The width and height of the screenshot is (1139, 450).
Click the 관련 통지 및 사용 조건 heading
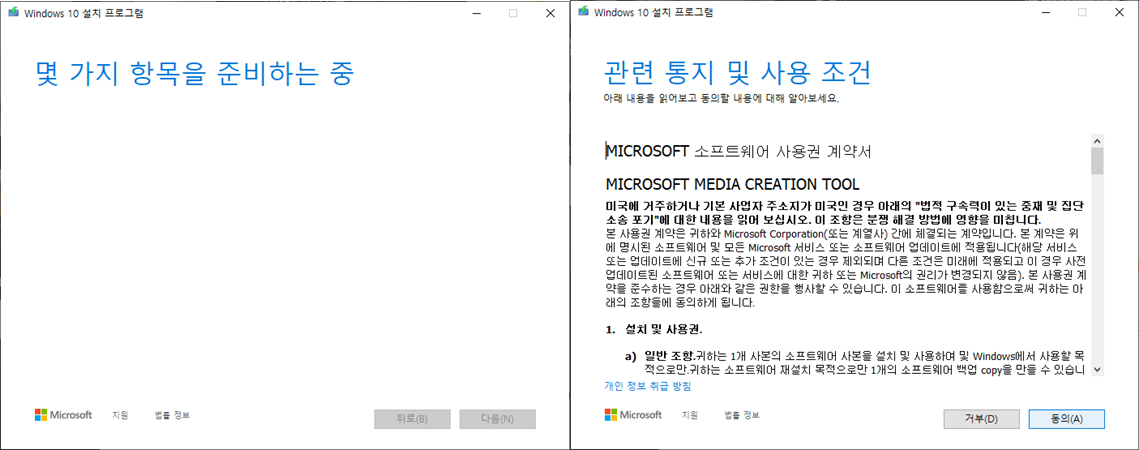point(737,74)
